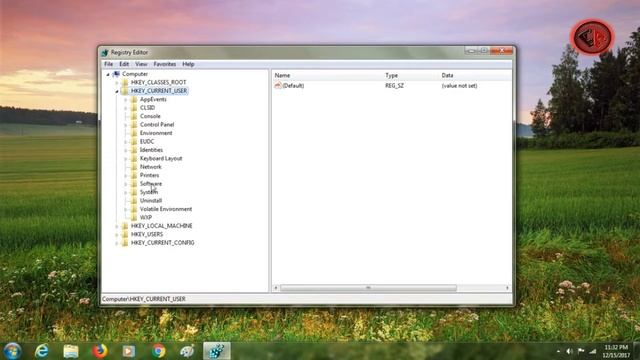The width and height of the screenshot is (640, 360).
Task: Expand the AppEvents key
Action: click(x=126, y=100)
